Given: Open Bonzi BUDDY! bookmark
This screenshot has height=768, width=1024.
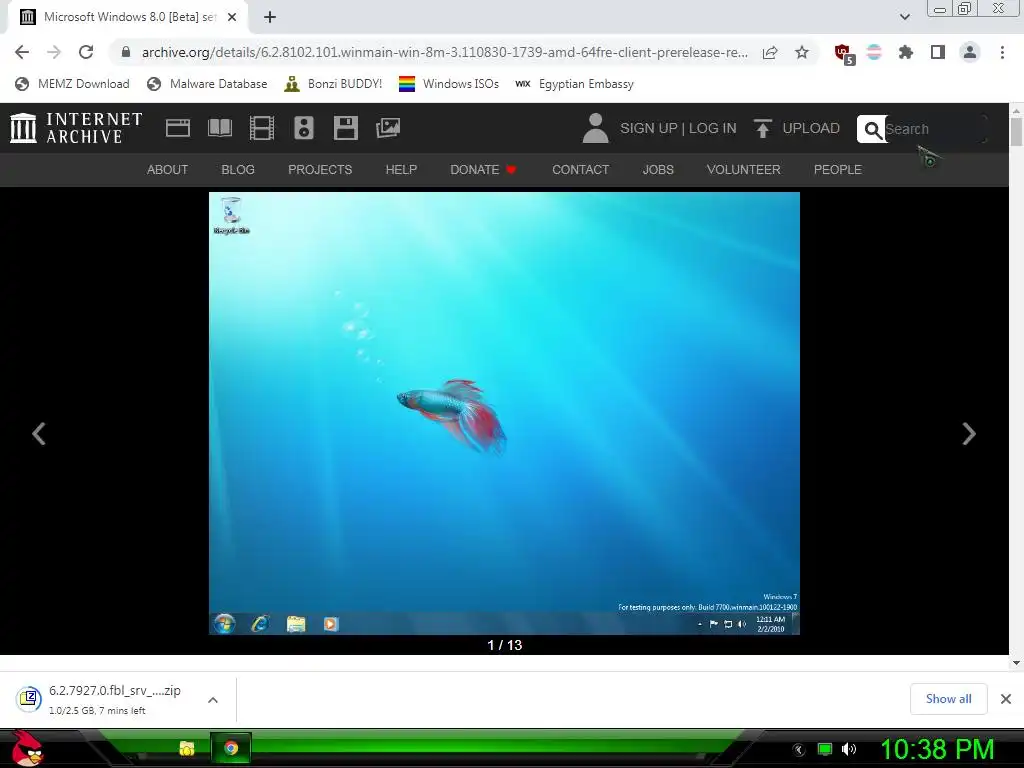Looking at the screenshot, I should click(x=333, y=84).
